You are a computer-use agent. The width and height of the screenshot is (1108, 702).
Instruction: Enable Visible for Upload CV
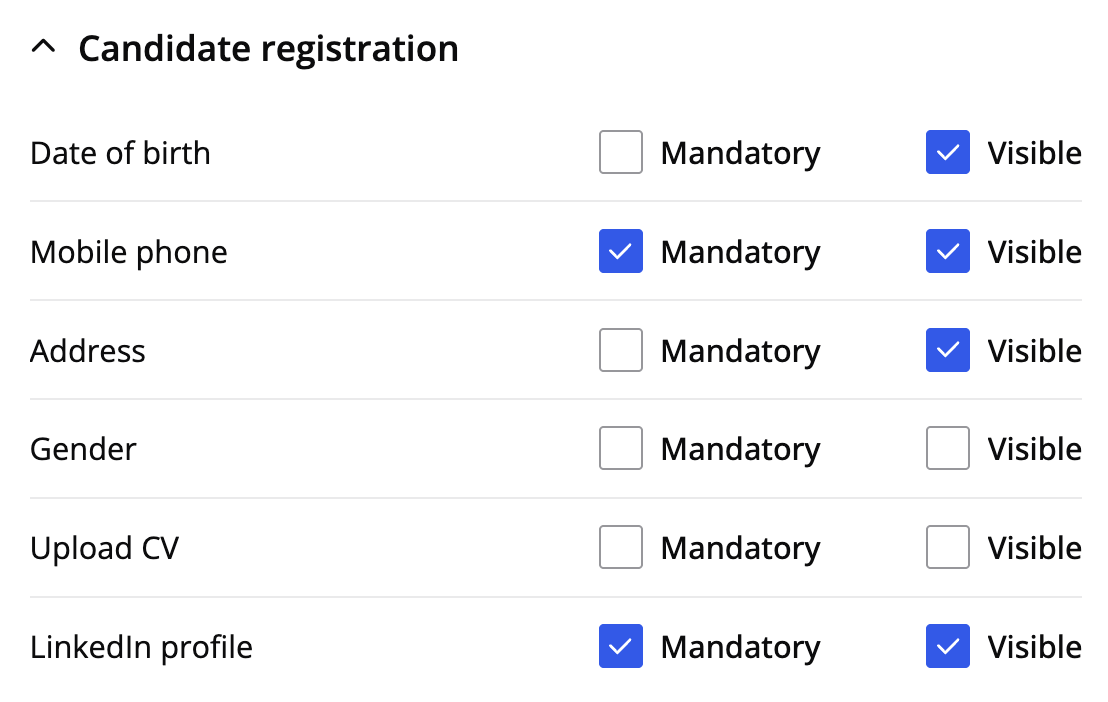tap(947, 548)
